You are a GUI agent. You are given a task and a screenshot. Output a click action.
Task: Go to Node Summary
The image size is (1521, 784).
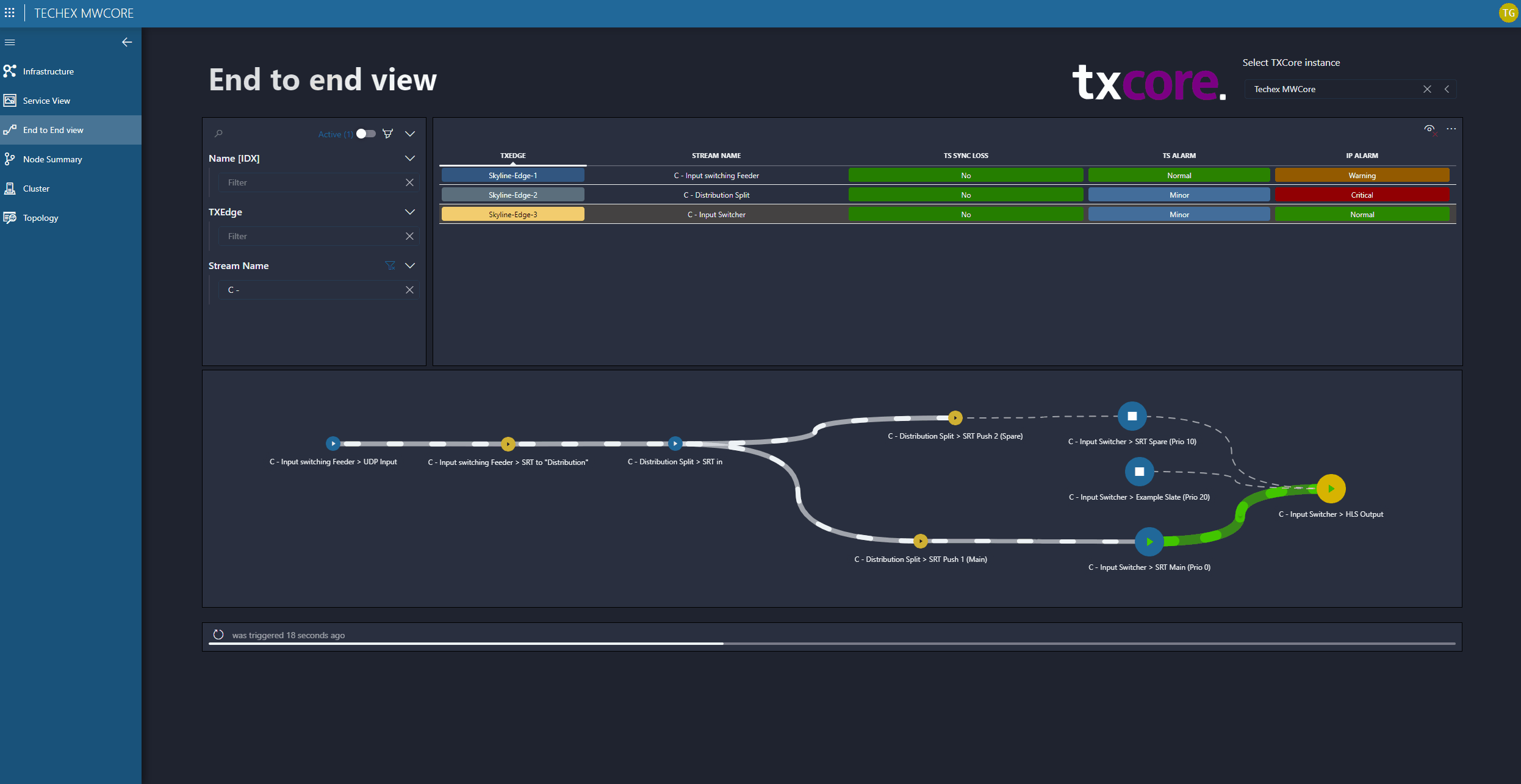tap(71, 159)
